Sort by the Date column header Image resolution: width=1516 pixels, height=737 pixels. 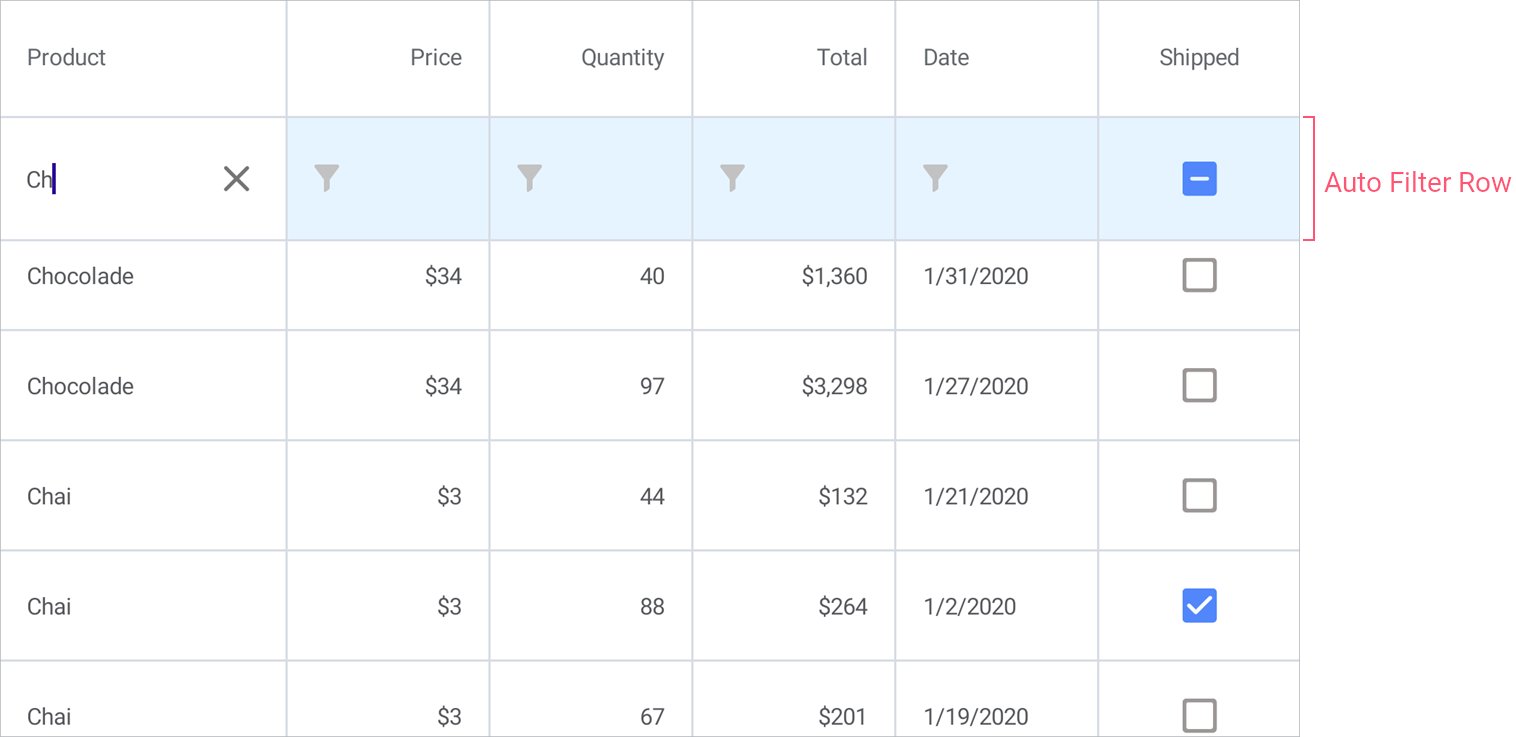946,58
